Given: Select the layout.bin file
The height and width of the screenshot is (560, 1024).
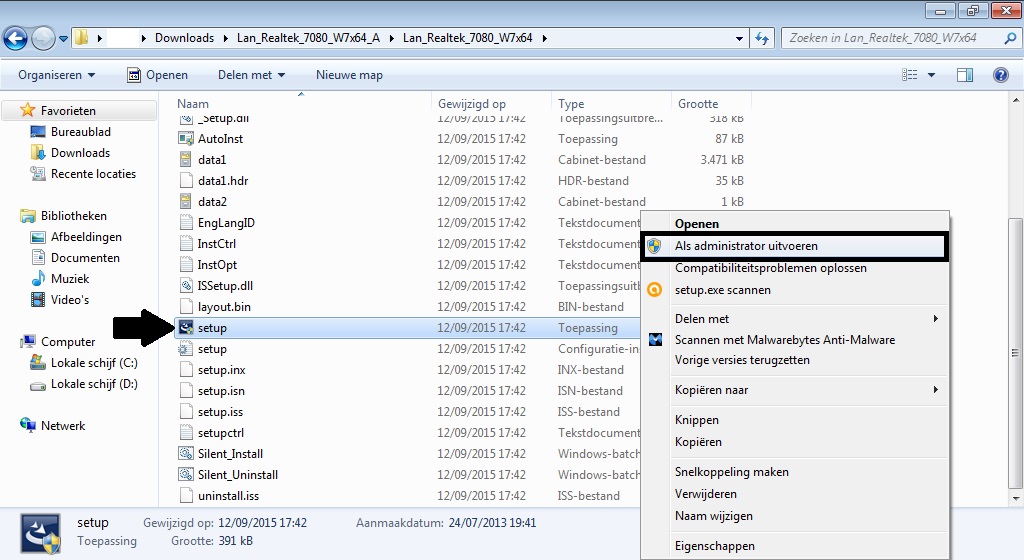Looking at the screenshot, I should click(x=224, y=307).
